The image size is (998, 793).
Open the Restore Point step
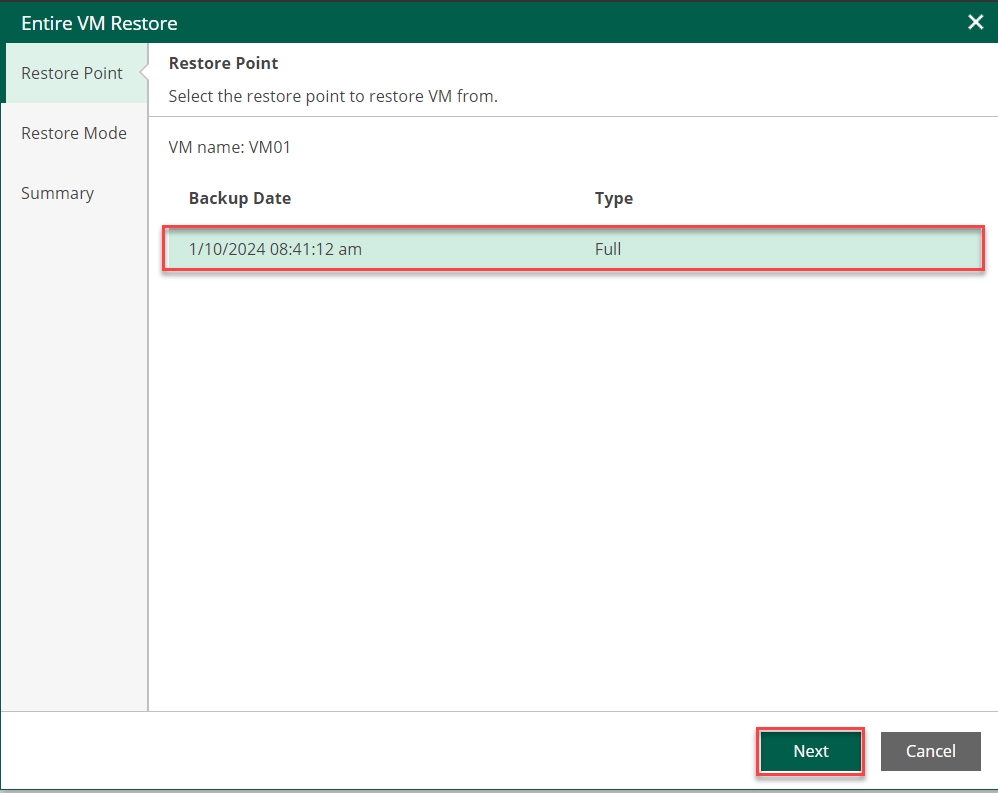coord(72,73)
